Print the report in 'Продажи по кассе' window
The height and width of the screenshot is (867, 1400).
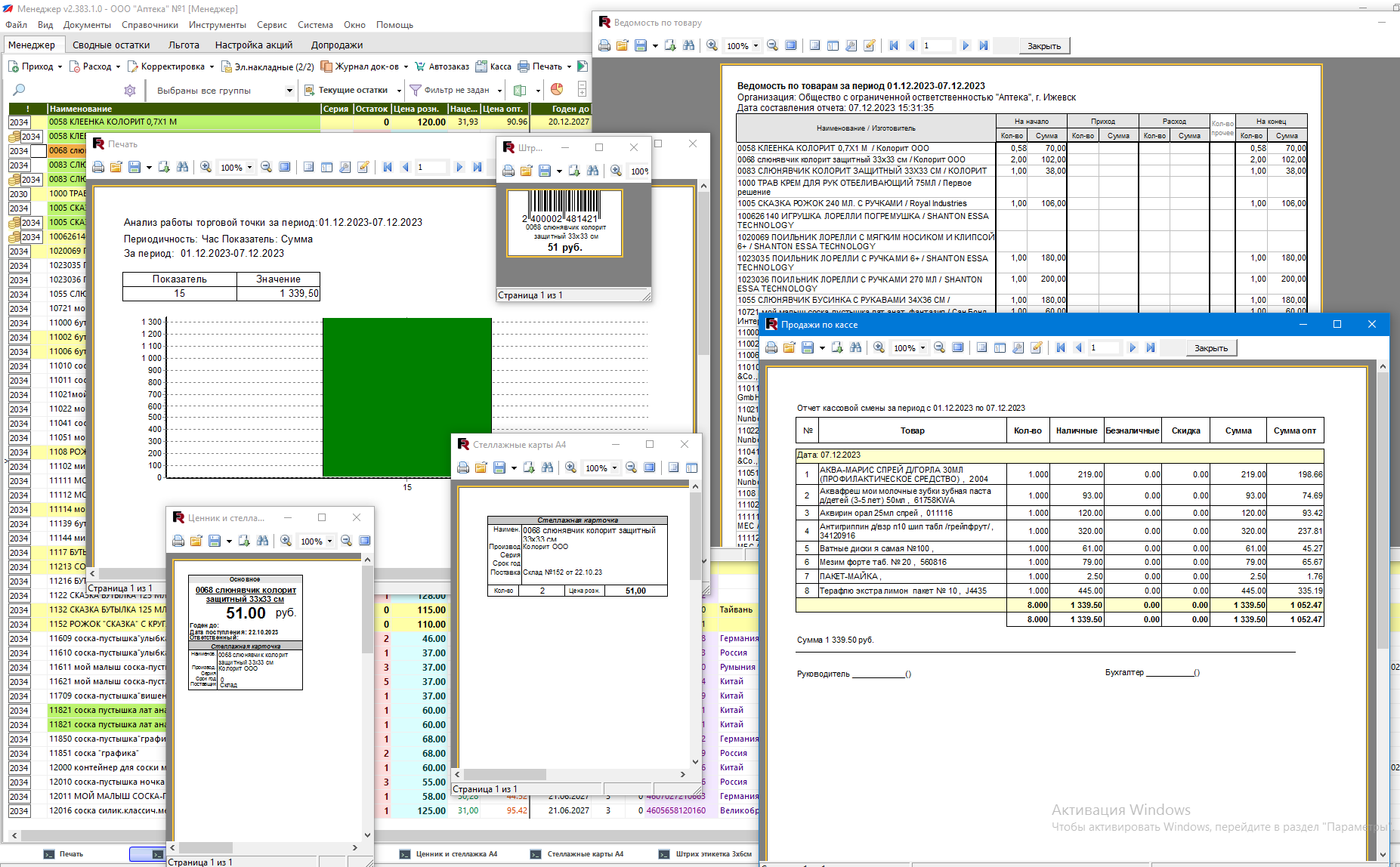pyautogui.click(x=771, y=347)
